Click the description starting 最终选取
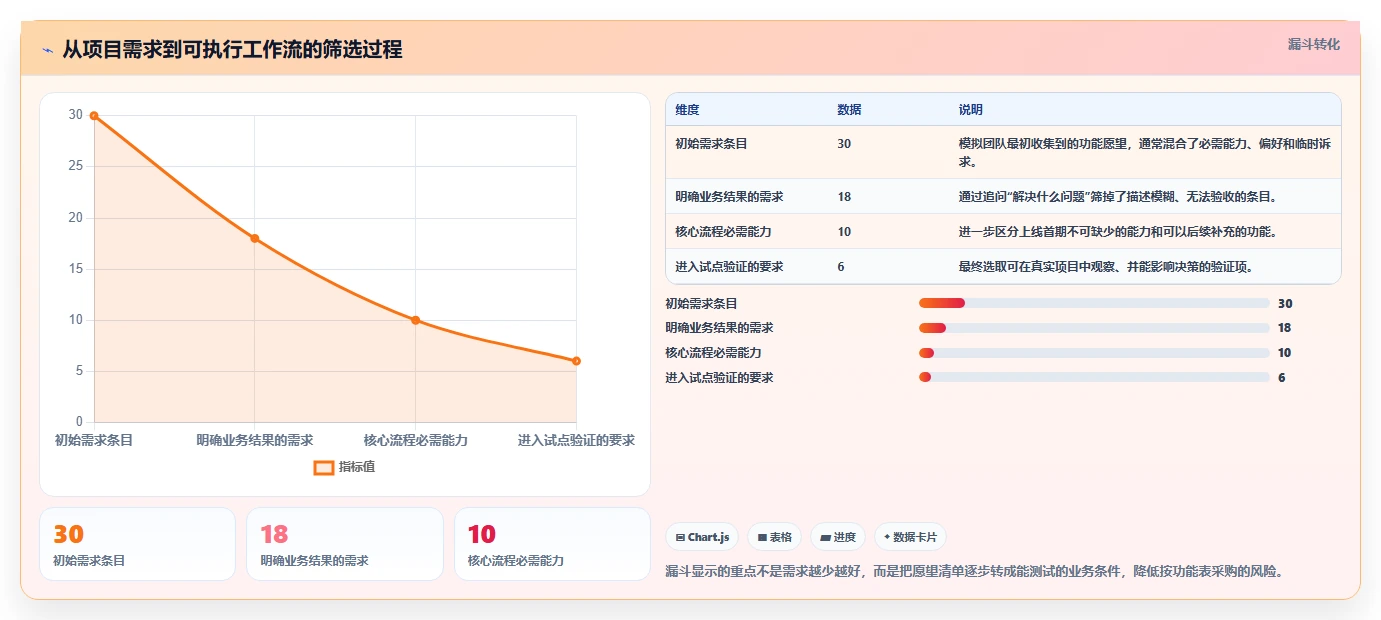The width and height of the screenshot is (1381, 620). coord(1105,267)
